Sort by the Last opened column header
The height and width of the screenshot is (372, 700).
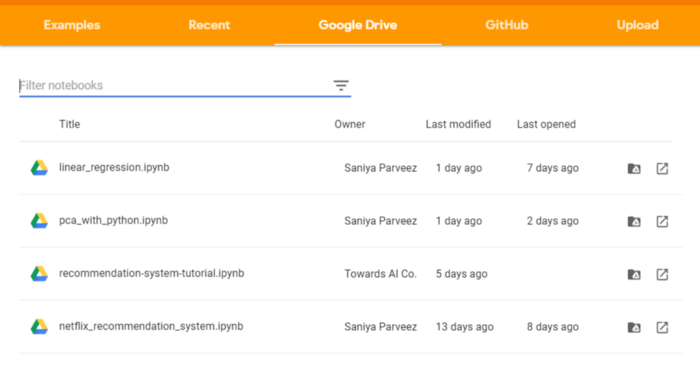546,124
